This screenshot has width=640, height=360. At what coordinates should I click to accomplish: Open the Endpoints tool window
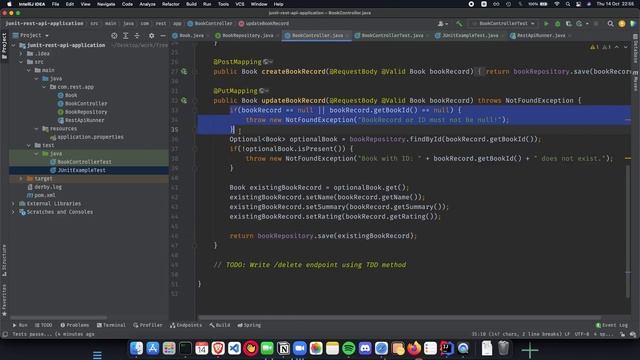pos(186,325)
